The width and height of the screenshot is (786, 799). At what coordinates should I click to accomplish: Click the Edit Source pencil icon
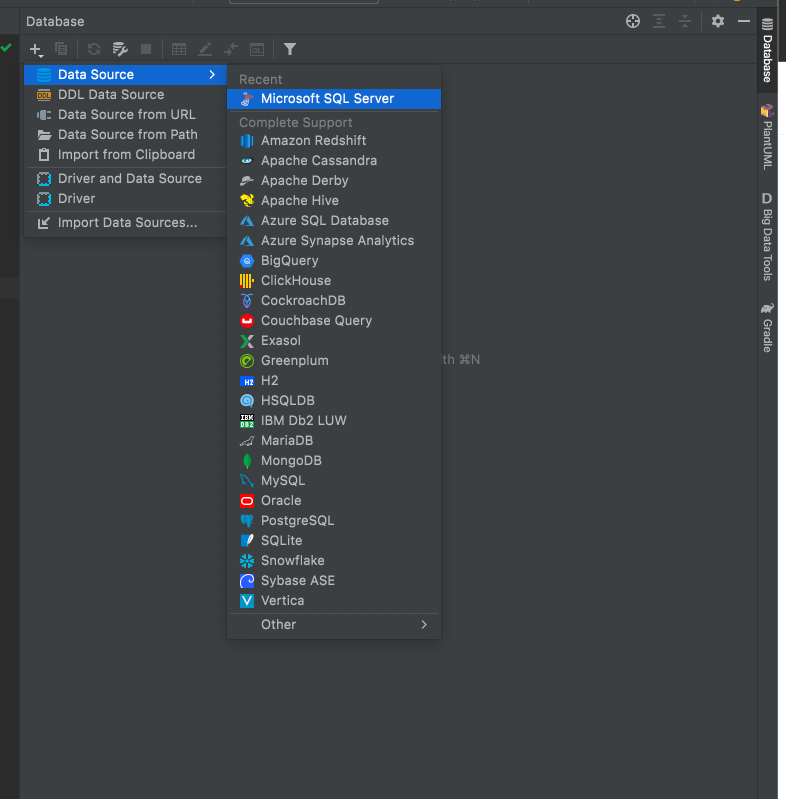click(205, 49)
